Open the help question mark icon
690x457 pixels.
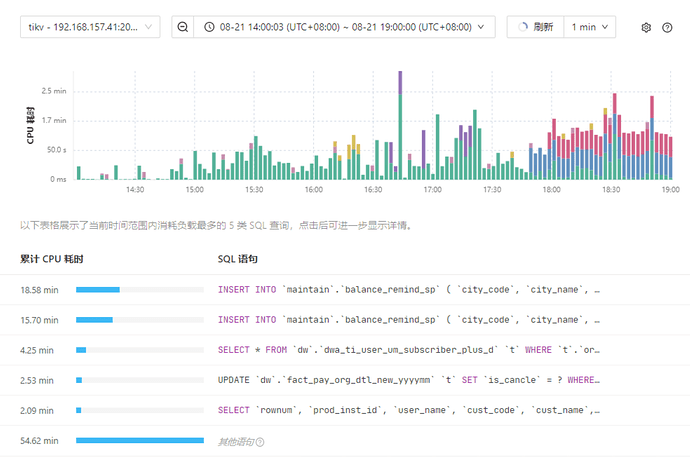click(667, 28)
